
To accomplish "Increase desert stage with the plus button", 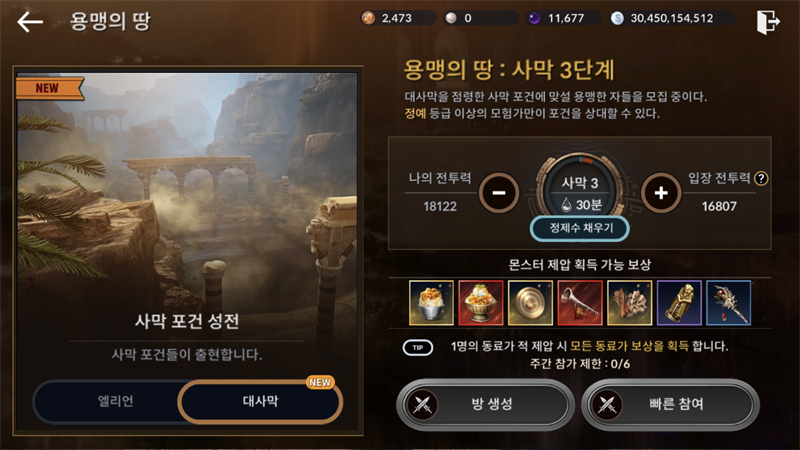I will tap(661, 193).
